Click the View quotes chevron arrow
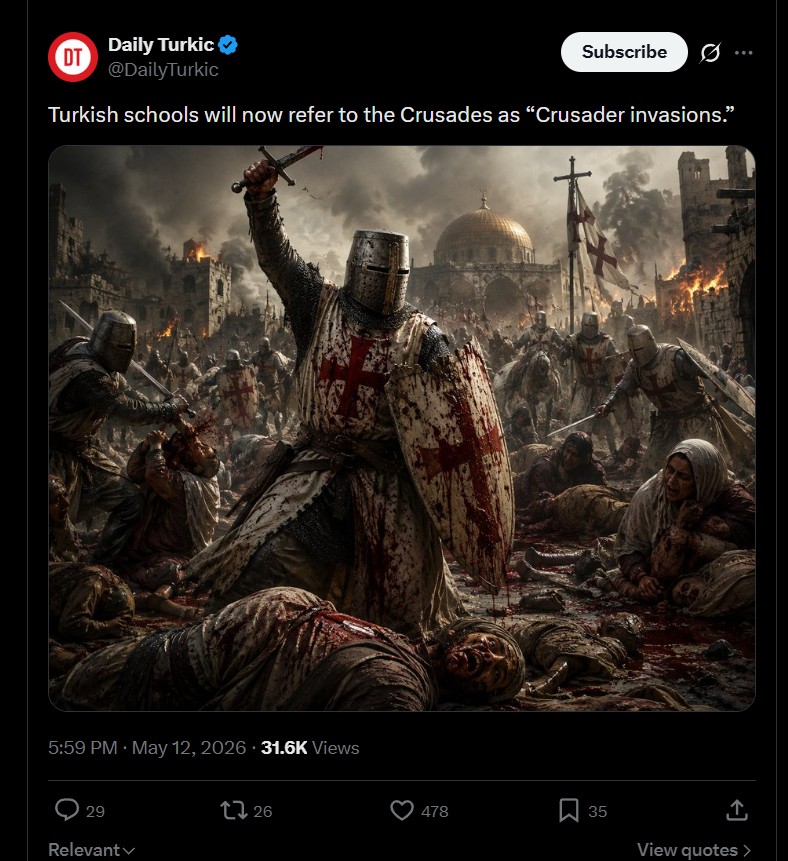This screenshot has width=788, height=861. (x=746, y=850)
